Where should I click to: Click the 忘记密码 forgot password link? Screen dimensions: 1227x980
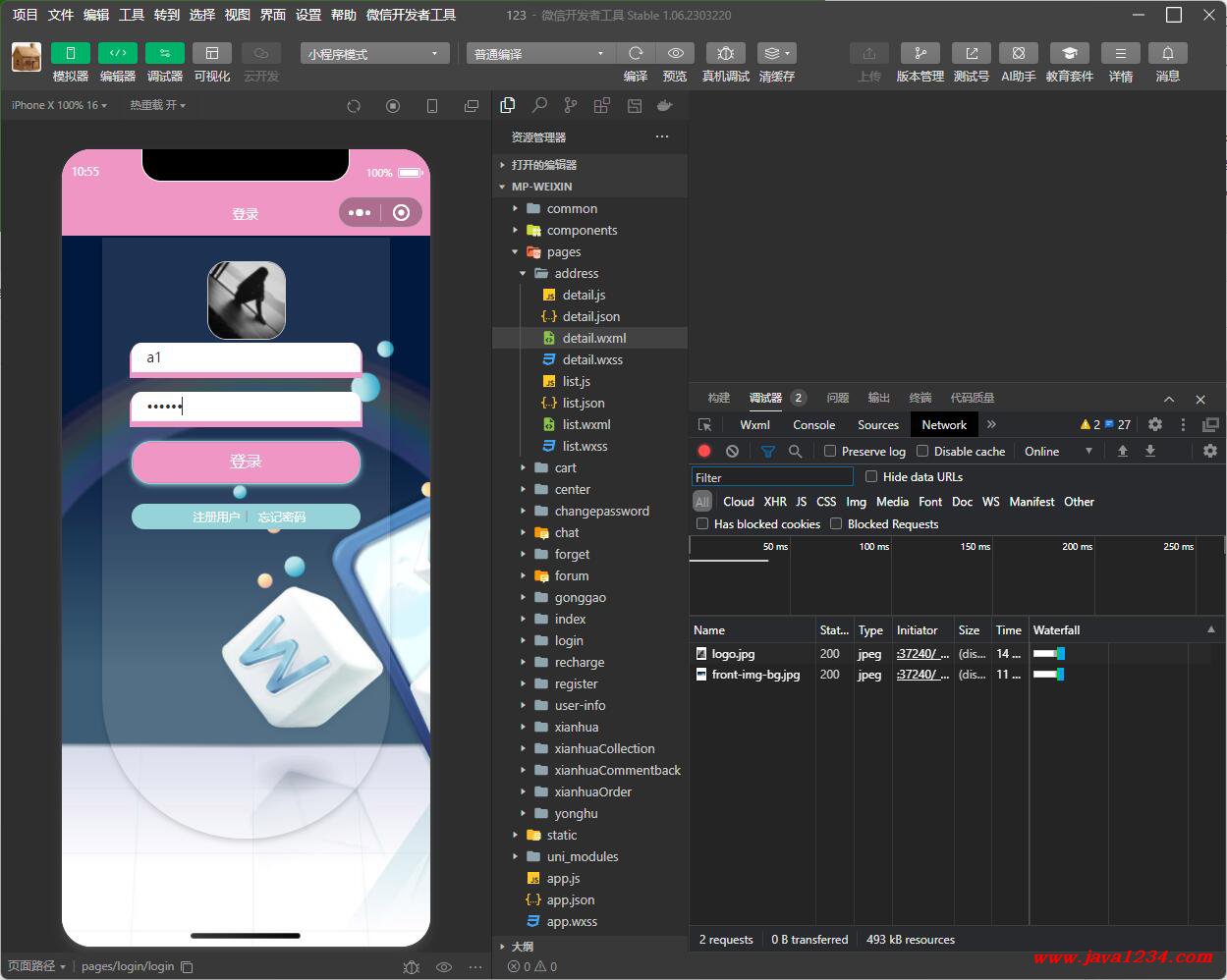pos(282,517)
